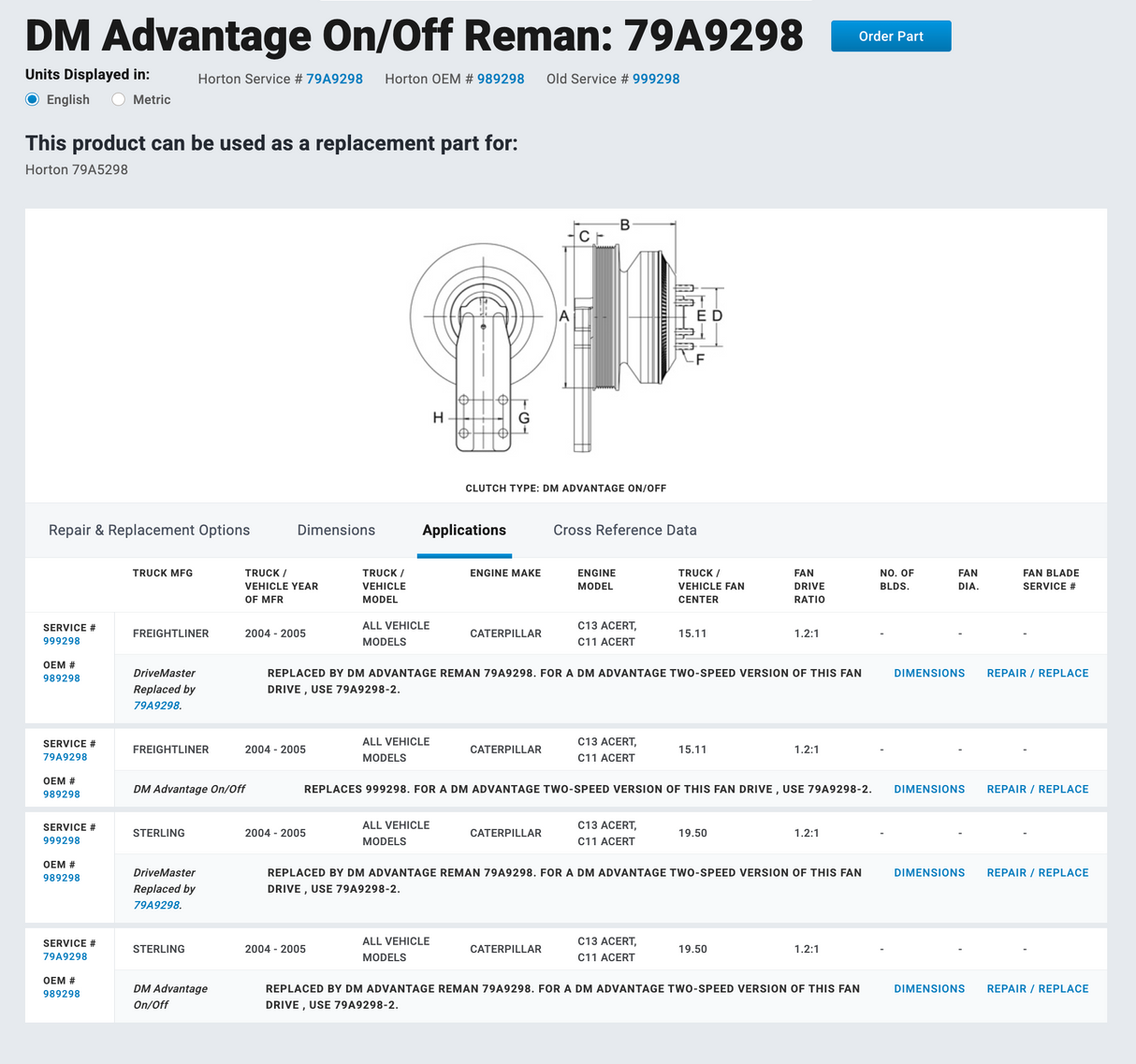The width and height of the screenshot is (1136, 1064).
Task: Click Dimensions link in first Freightliner row
Action: coord(929,673)
